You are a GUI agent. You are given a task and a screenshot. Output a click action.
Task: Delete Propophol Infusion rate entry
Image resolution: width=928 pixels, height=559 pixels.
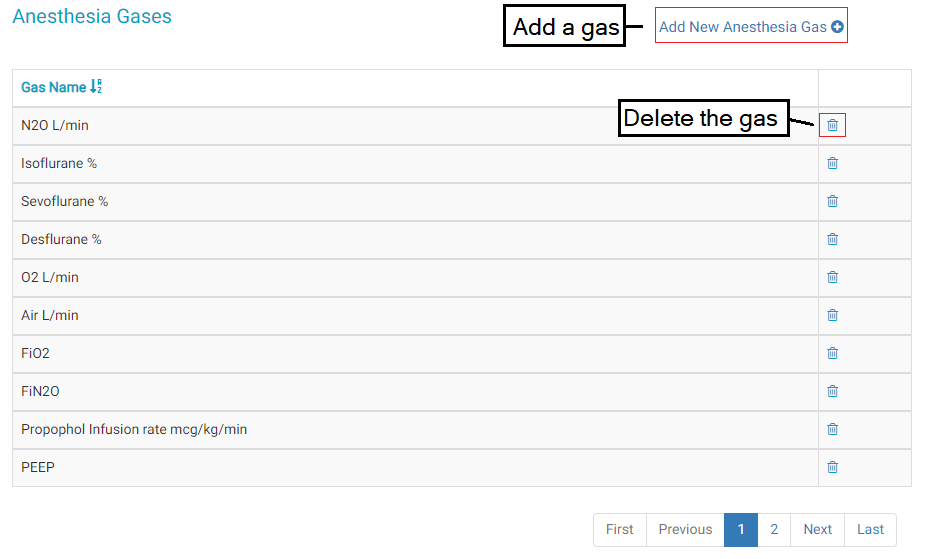832,429
